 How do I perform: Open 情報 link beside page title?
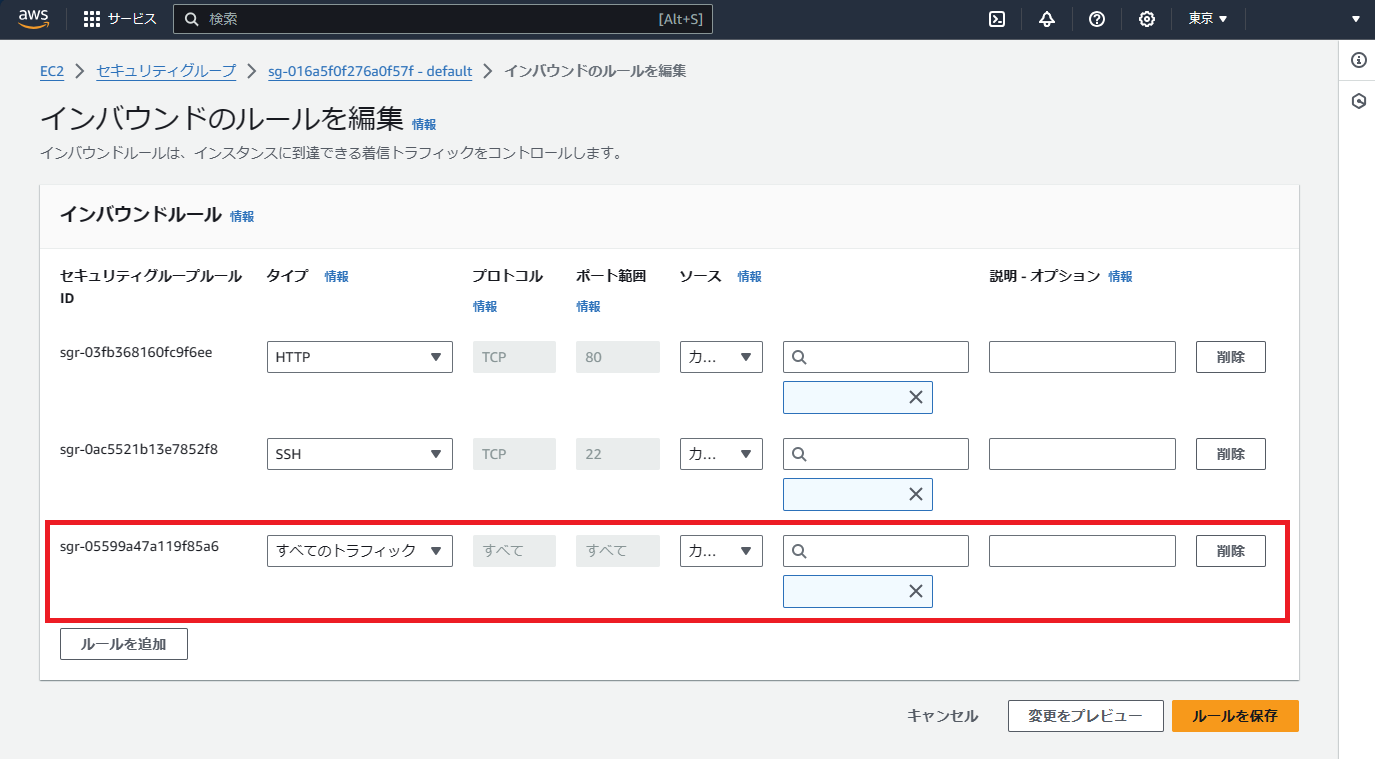click(424, 125)
